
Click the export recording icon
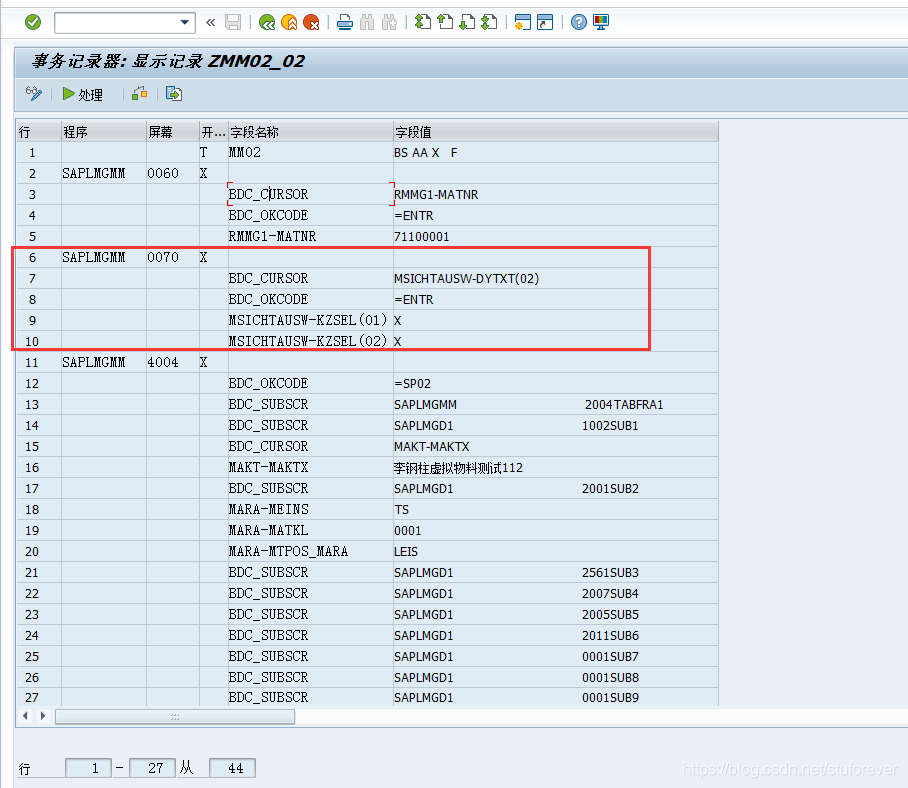click(x=174, y=94)
